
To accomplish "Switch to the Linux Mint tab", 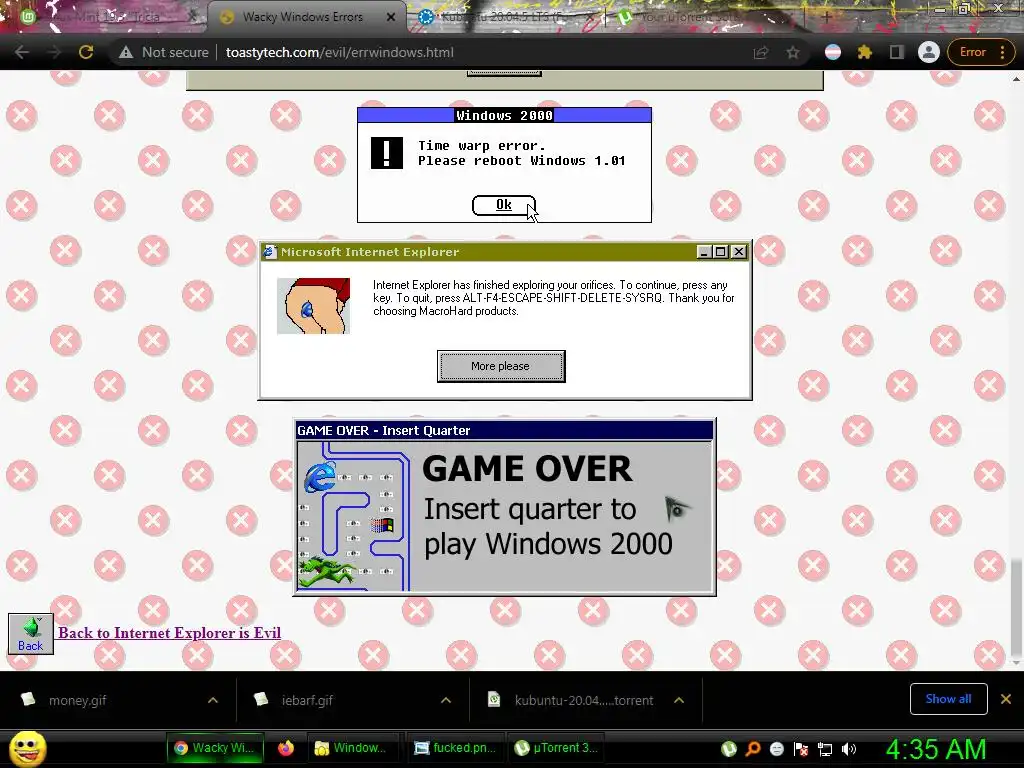I will click(x=104, y=17).
